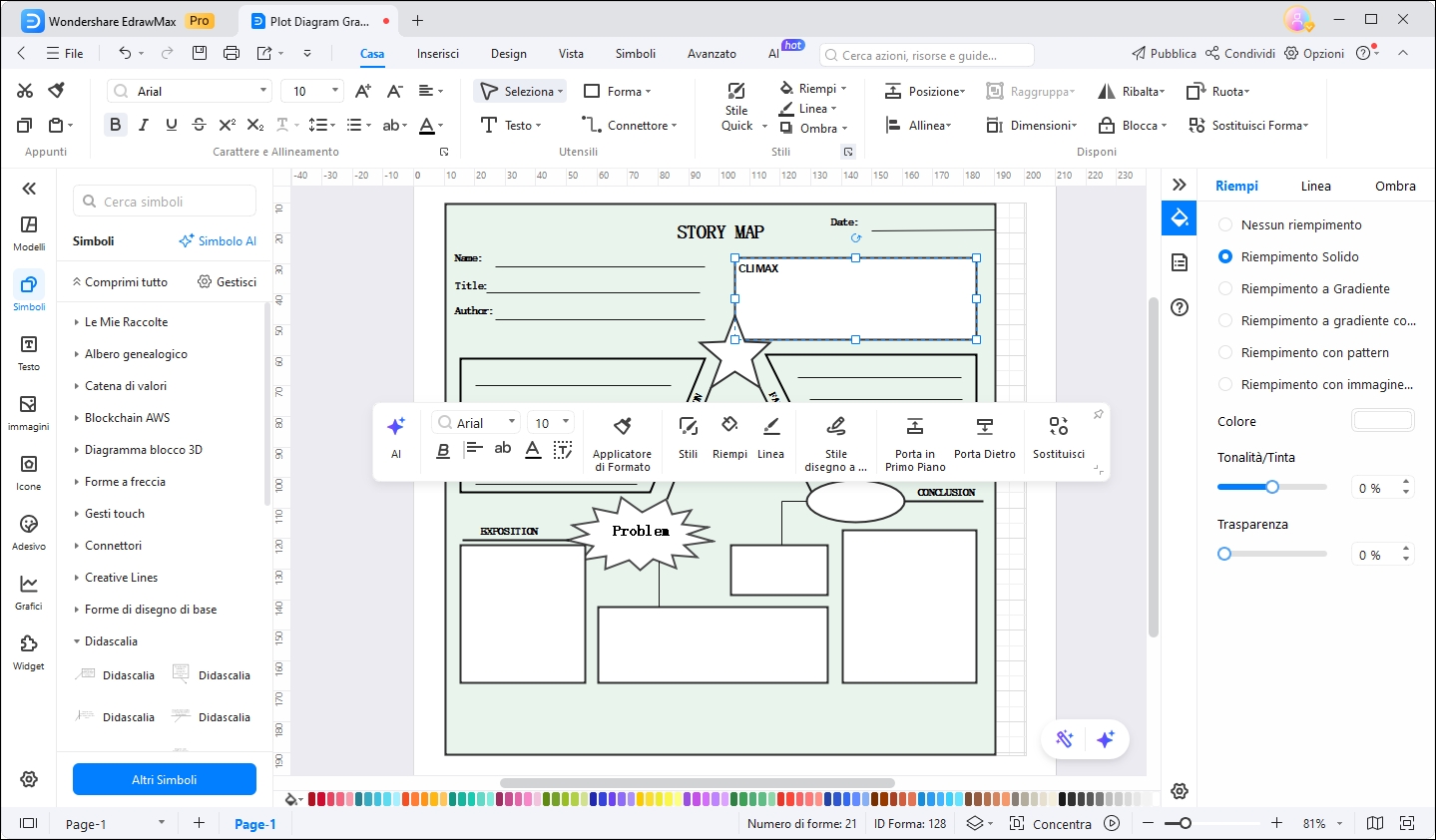Viewport: 1436px width, 840px height.
Task: Click the Cerca simboli search field
Action: 165,202
